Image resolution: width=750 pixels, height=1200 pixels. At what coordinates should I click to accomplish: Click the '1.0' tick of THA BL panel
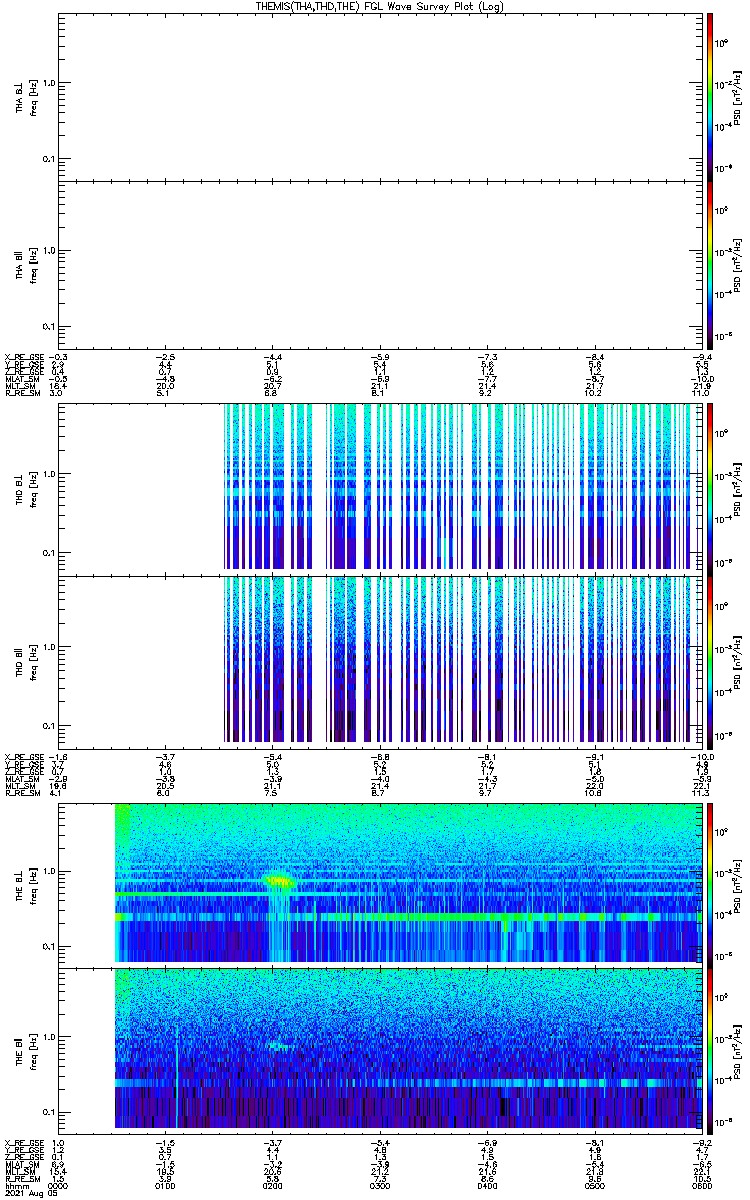(x=48, y=84)
